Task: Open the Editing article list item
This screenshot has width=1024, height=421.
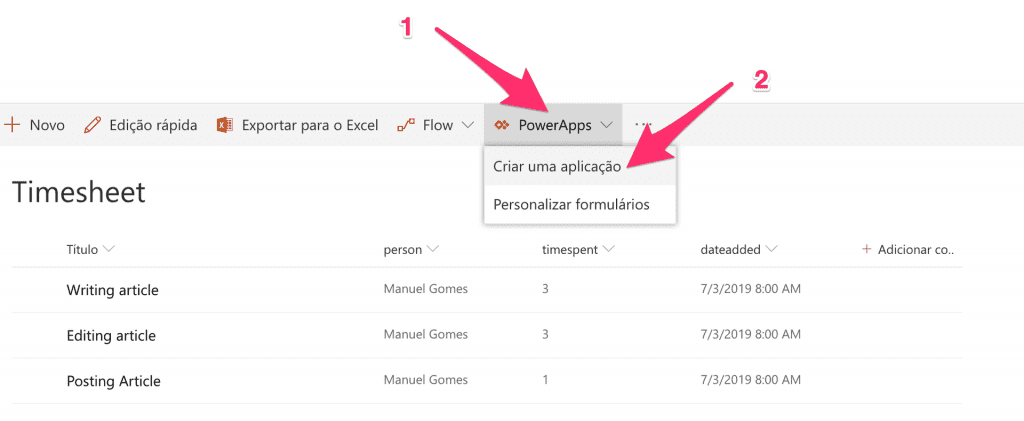Action: click(x=111, y=336)
